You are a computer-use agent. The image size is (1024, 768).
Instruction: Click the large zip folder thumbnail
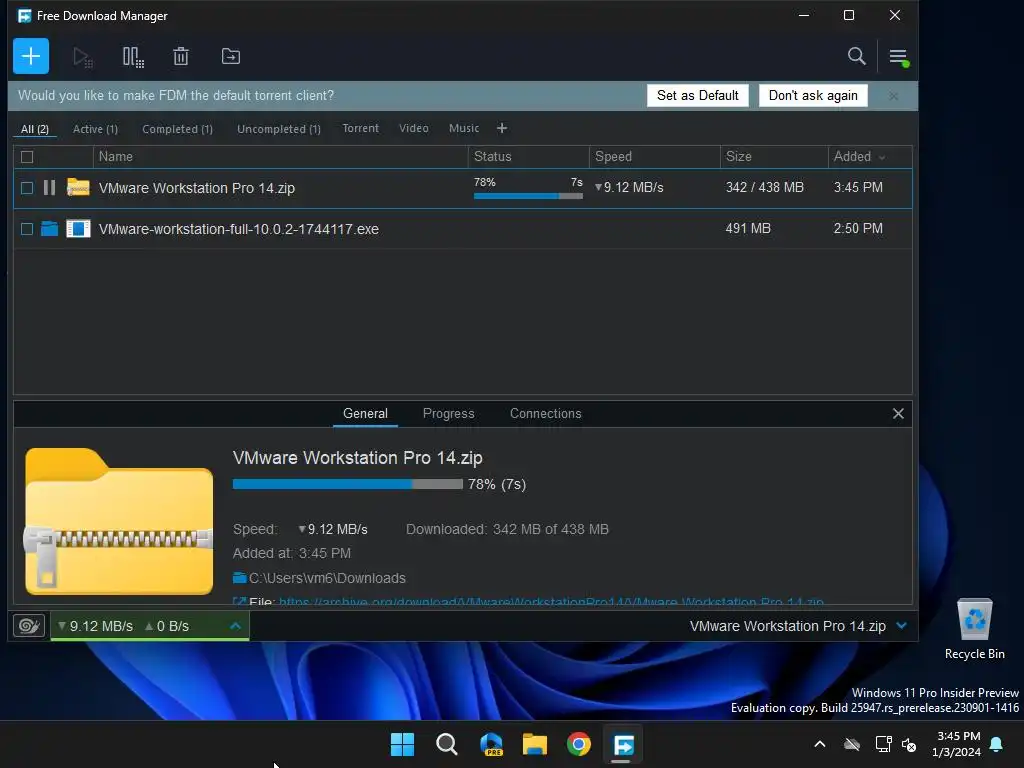click(x=119, y=521)
